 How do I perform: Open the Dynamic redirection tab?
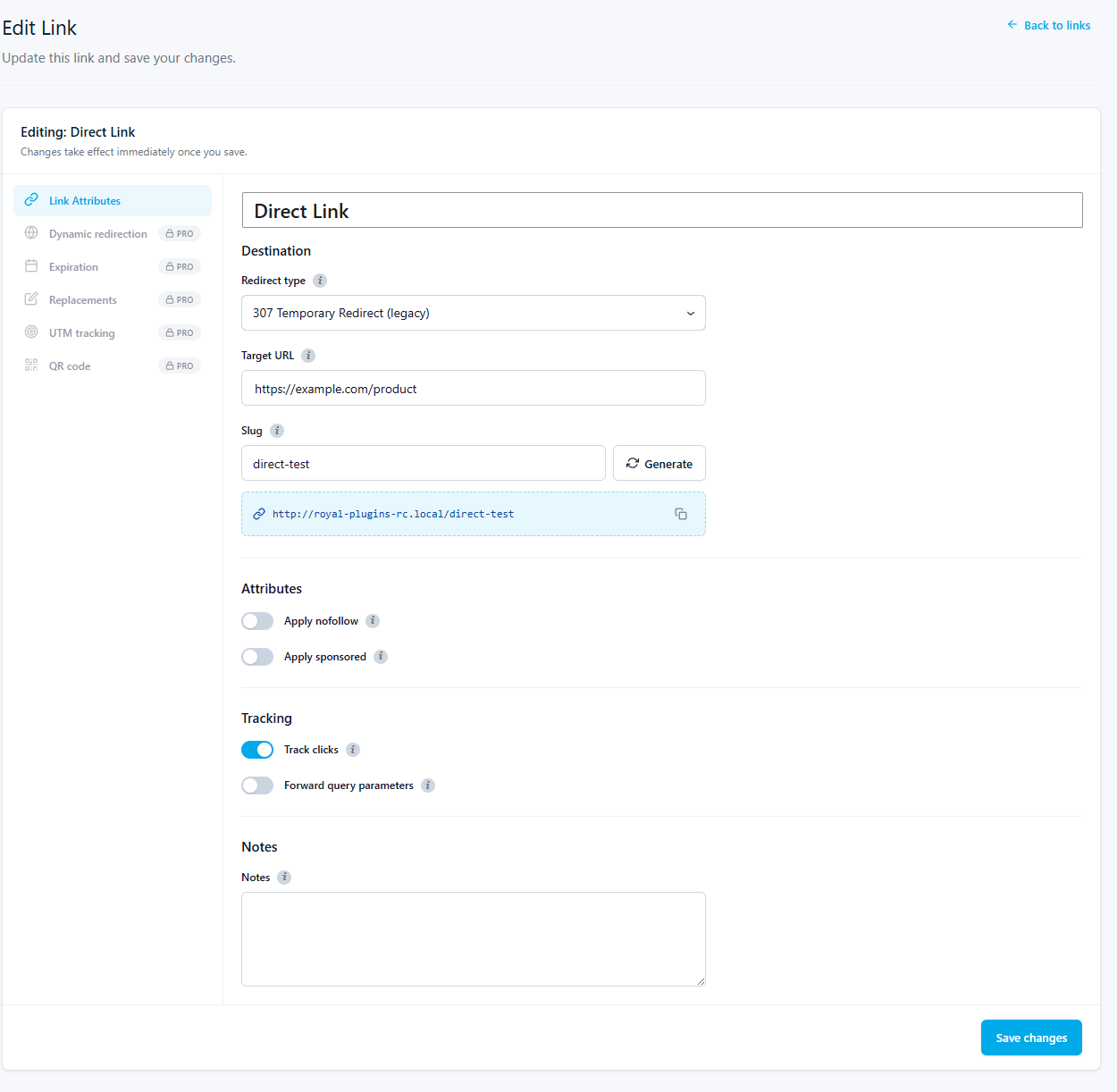click(113, 234)
